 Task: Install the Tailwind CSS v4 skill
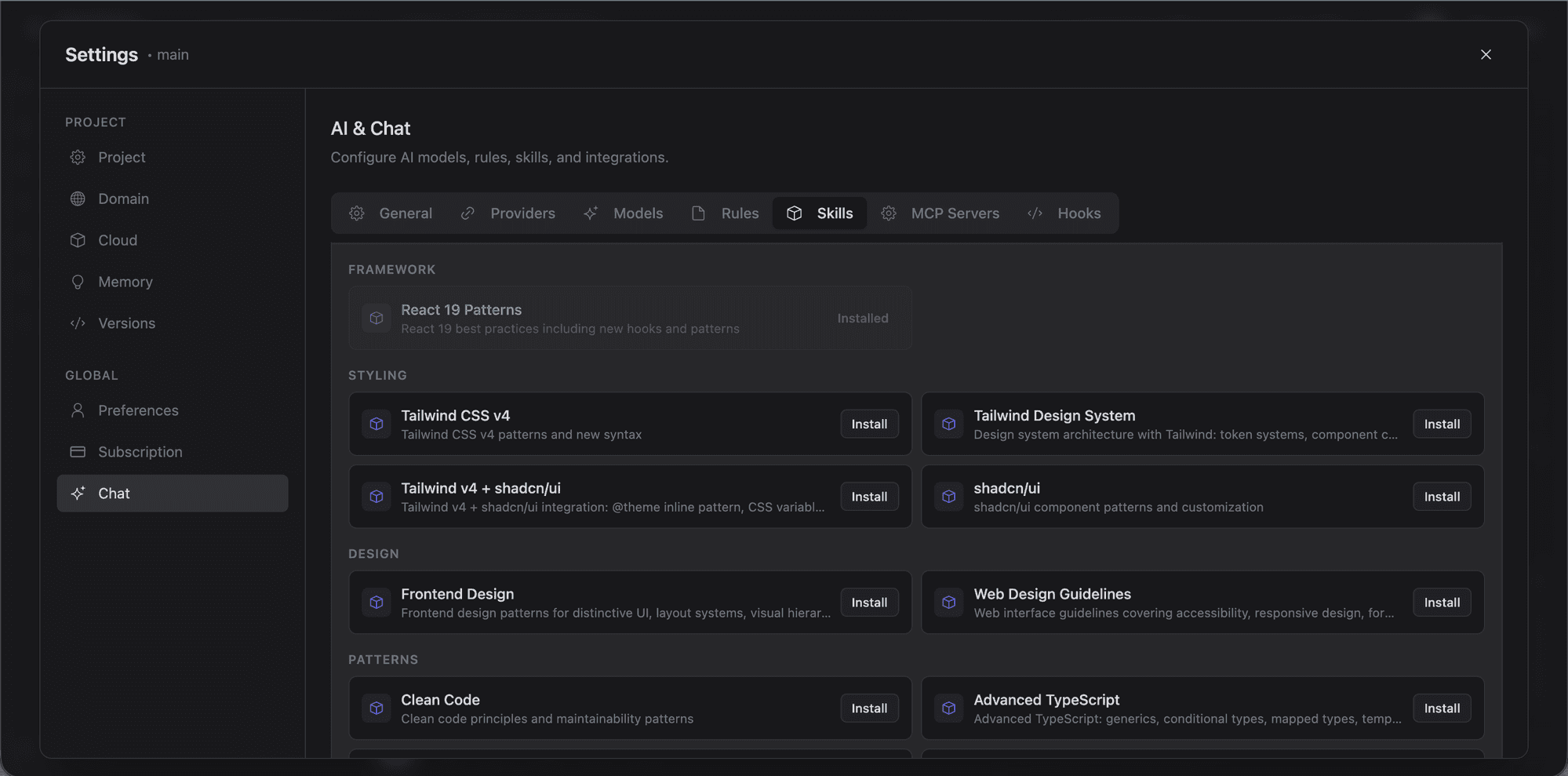pos(869,424)
